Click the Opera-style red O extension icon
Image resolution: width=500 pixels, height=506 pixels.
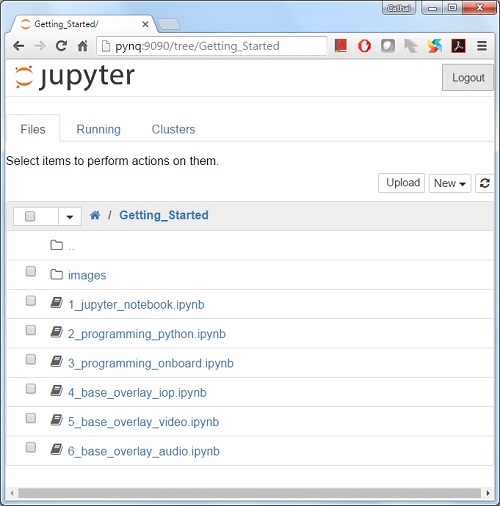click(x=364, y=46)
